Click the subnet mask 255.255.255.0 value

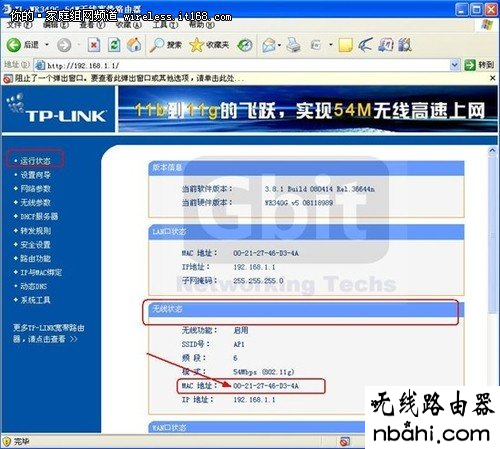click(258, 281)
